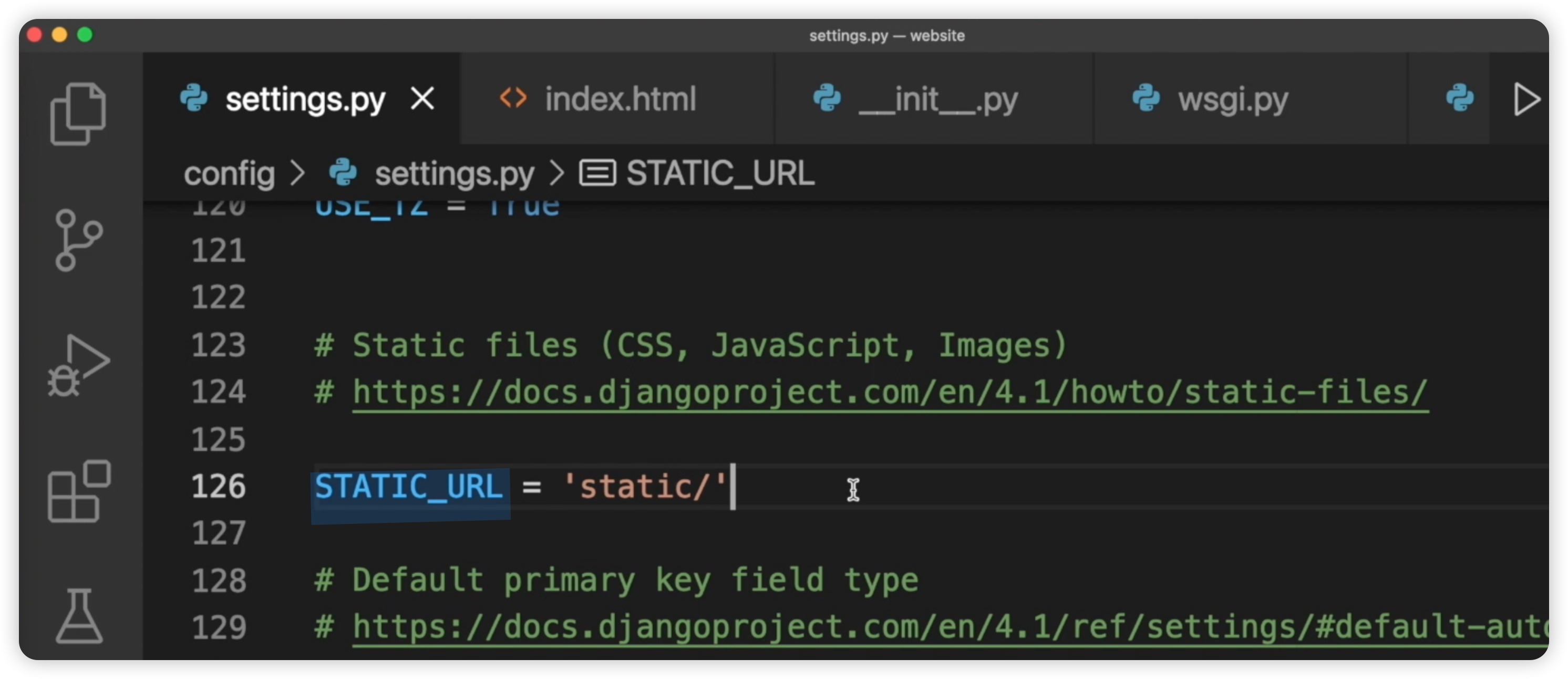
Task: Run the Python file with play button
Action: coord(1526,99)
